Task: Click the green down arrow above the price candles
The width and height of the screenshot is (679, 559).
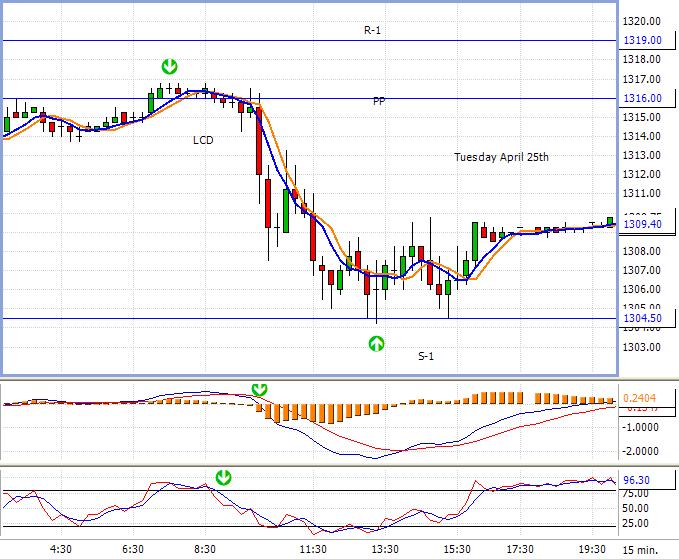Action: coord(170,67)
